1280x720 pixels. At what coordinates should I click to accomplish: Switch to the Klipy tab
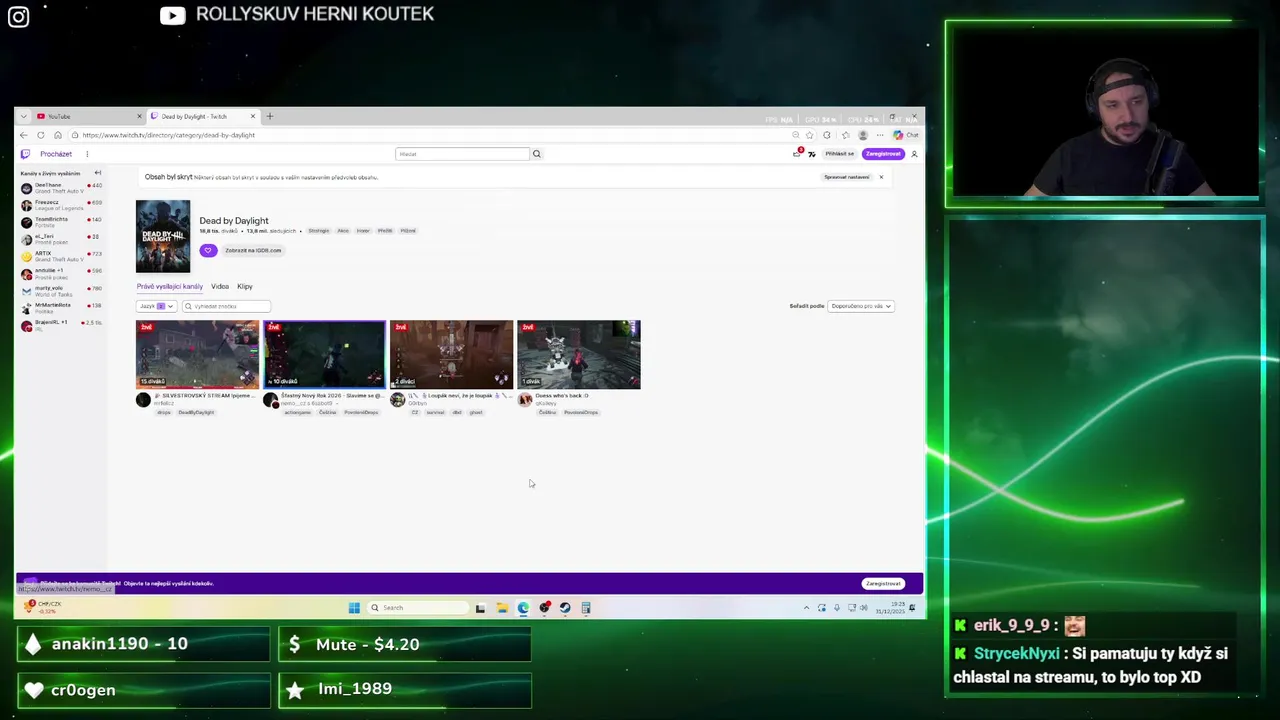(245, 287)
